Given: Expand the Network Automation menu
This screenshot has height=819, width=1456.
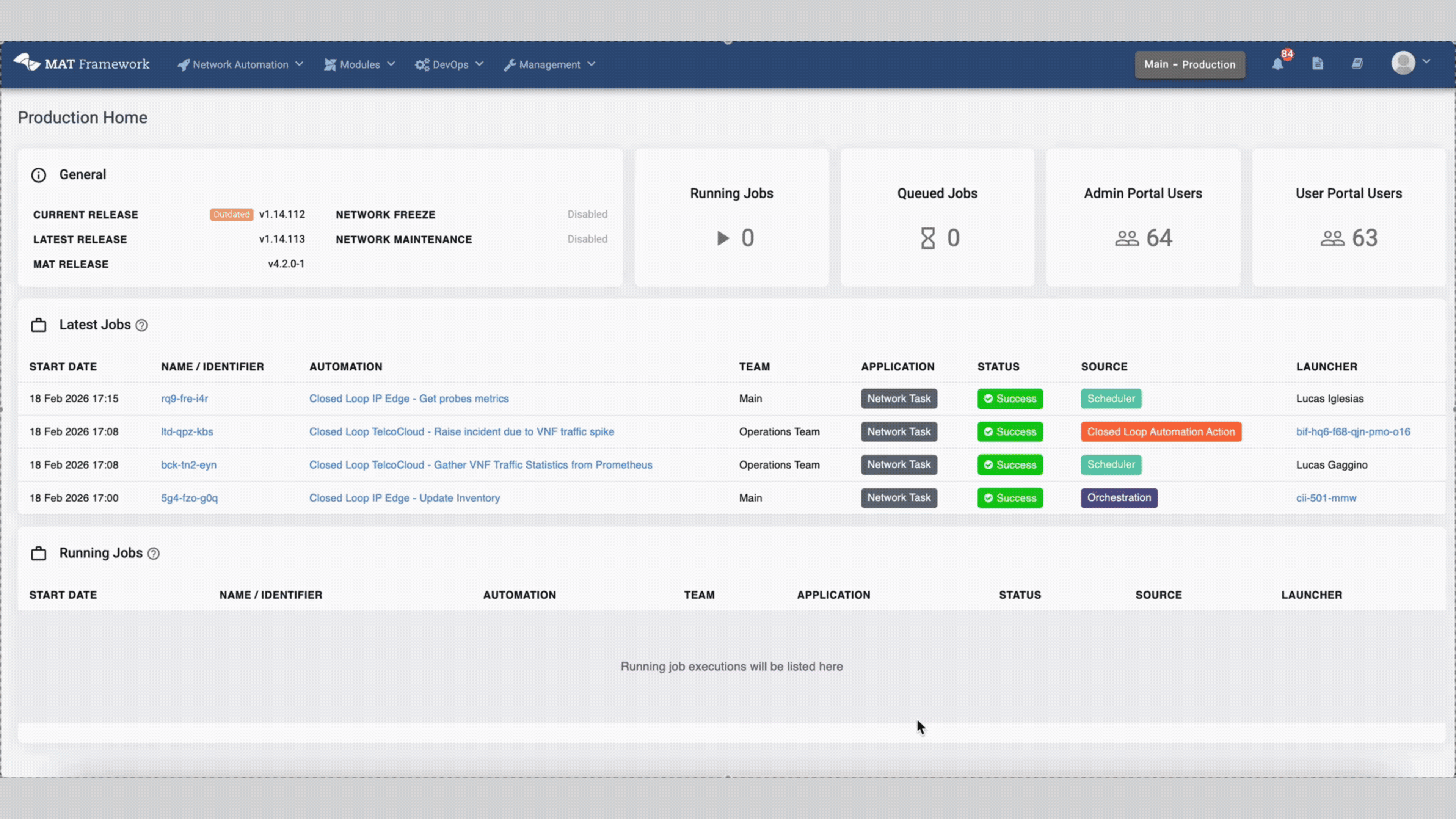Looking at the screenshot, I should 240,64.
